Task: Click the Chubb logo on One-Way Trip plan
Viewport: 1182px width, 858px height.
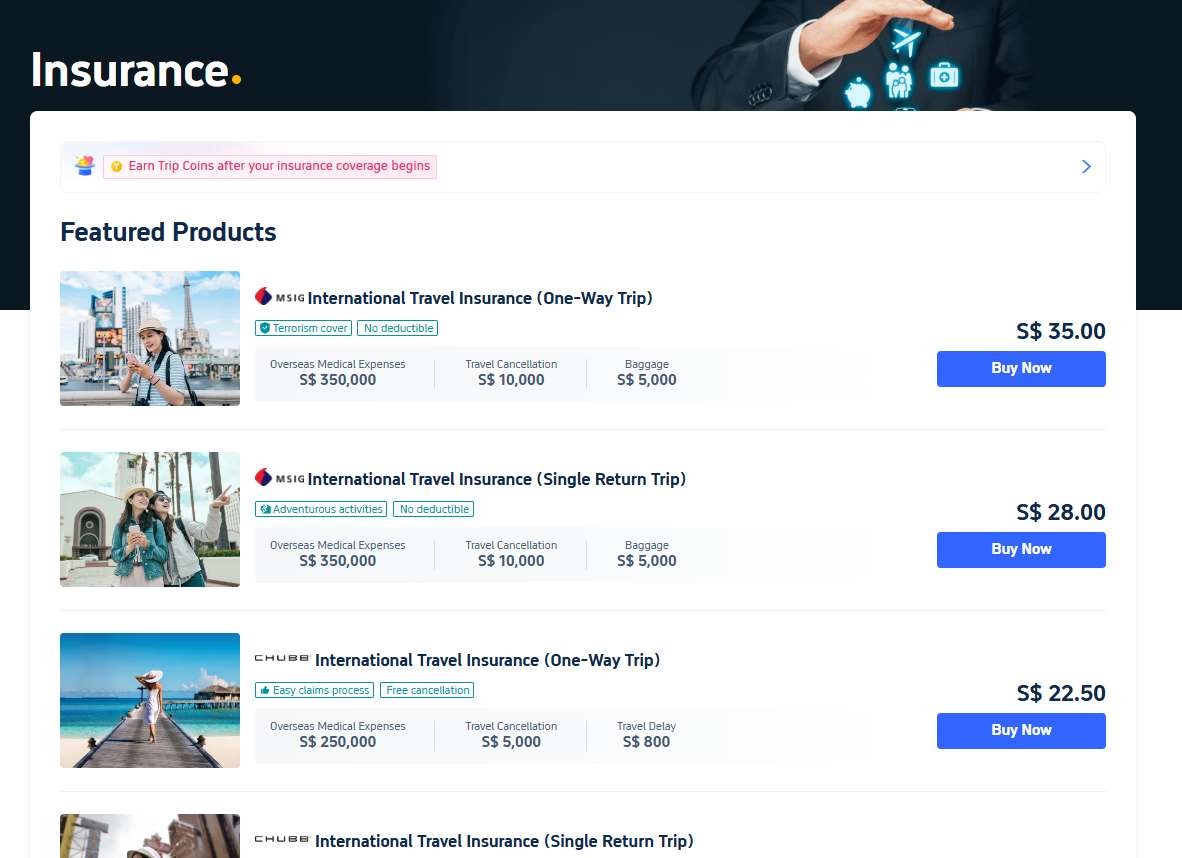Action: coord(282,659)
